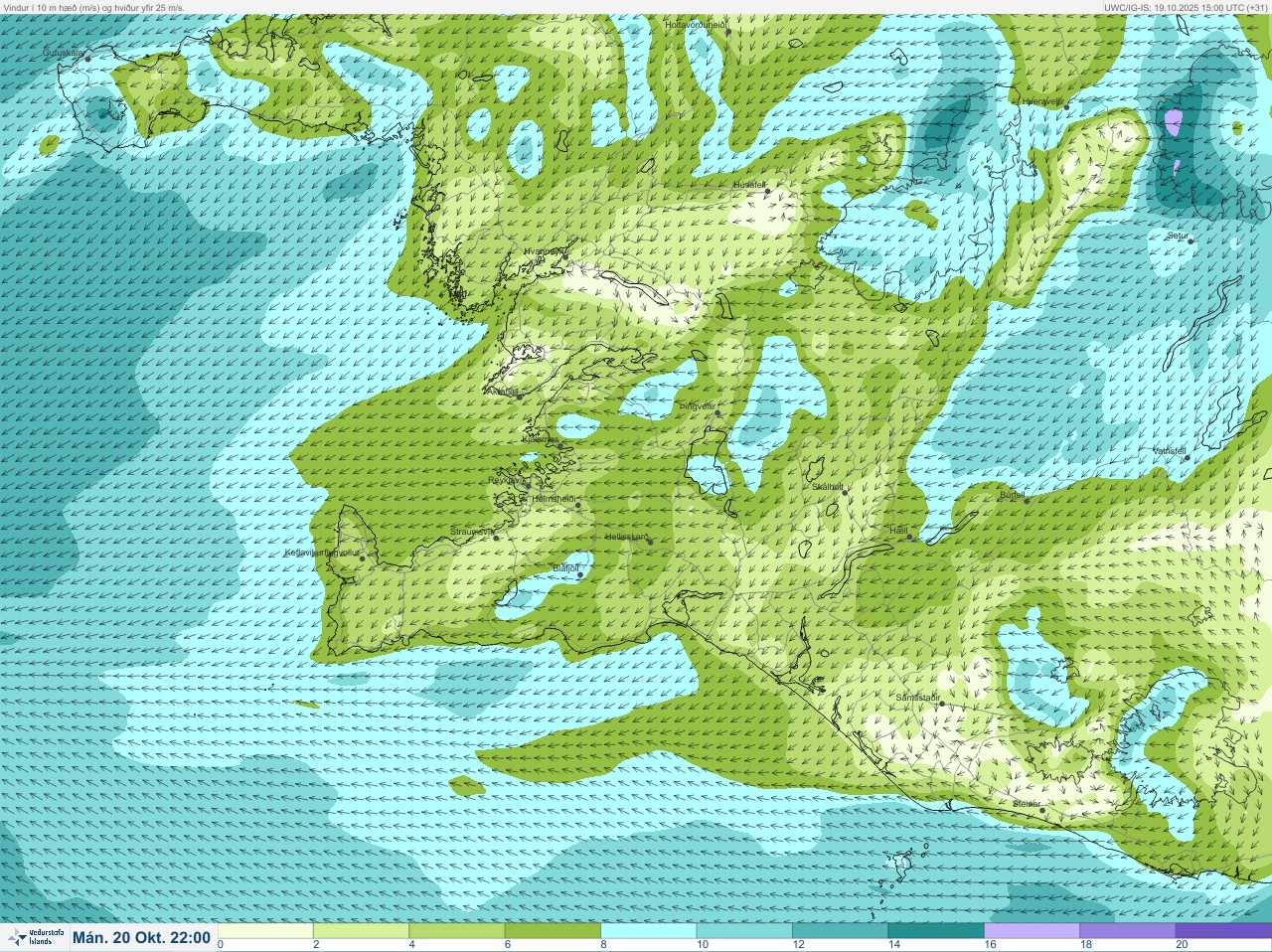Click the Straumsvík station label
The height and width of the screenshot is (952, 1272).
pos(472,532)
